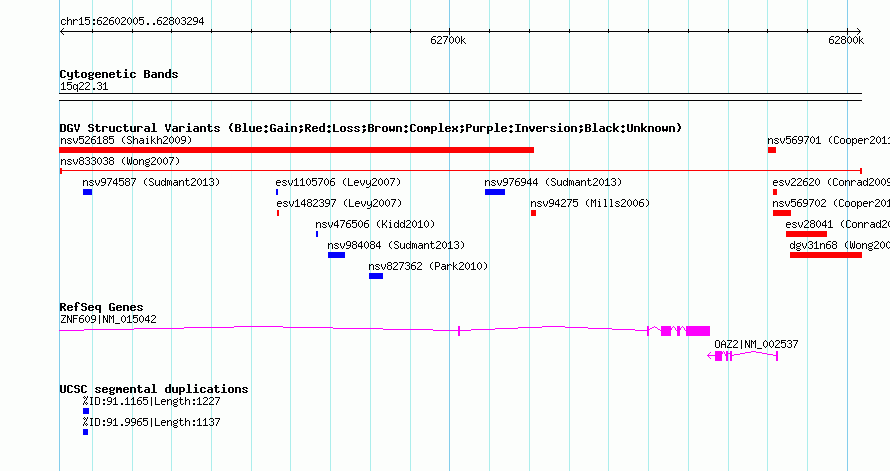
Task: Click the nsv526185 (Shaikh2009) red loss bar
Action: coord(296,150)
